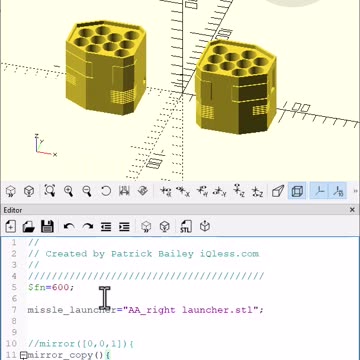Viewport: 360px width, 360px height.
Task: Open a file with the folder icon
Action: 29,227
